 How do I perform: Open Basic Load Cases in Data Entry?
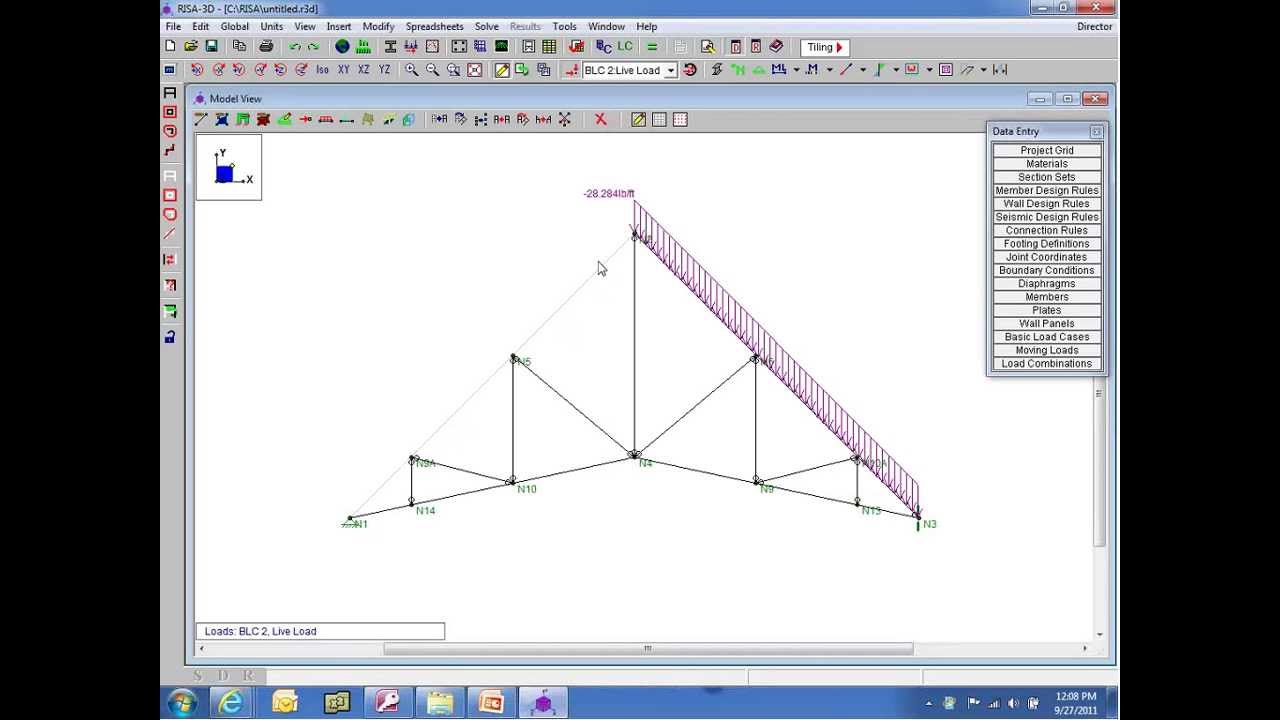pyautogui.click(x=1047, y=337)
